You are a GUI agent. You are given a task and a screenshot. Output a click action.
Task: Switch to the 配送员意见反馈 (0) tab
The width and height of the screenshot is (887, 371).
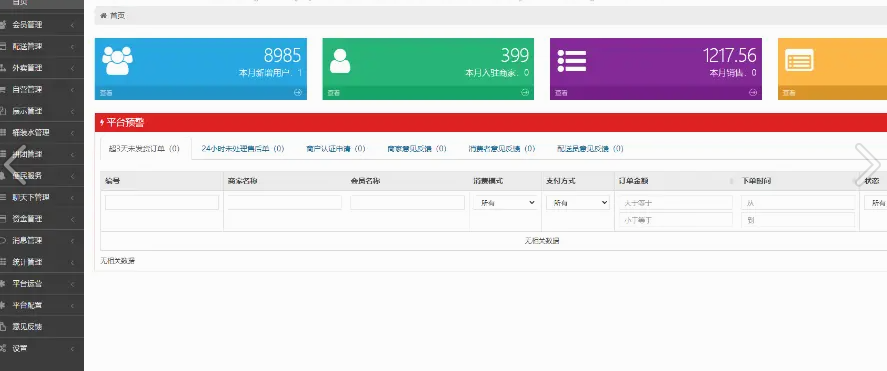pyautogui.click(x=590, y=149)
